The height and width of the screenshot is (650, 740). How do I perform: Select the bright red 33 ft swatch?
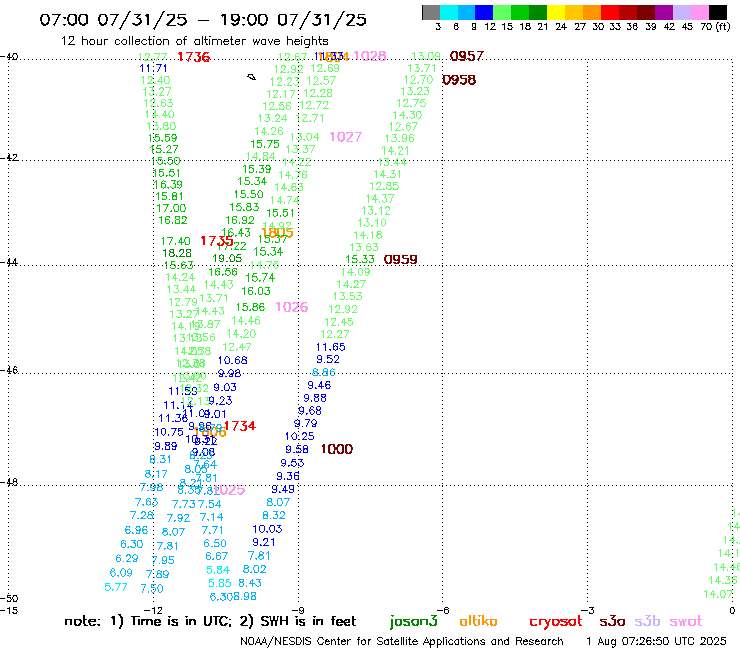coord(610,12)
